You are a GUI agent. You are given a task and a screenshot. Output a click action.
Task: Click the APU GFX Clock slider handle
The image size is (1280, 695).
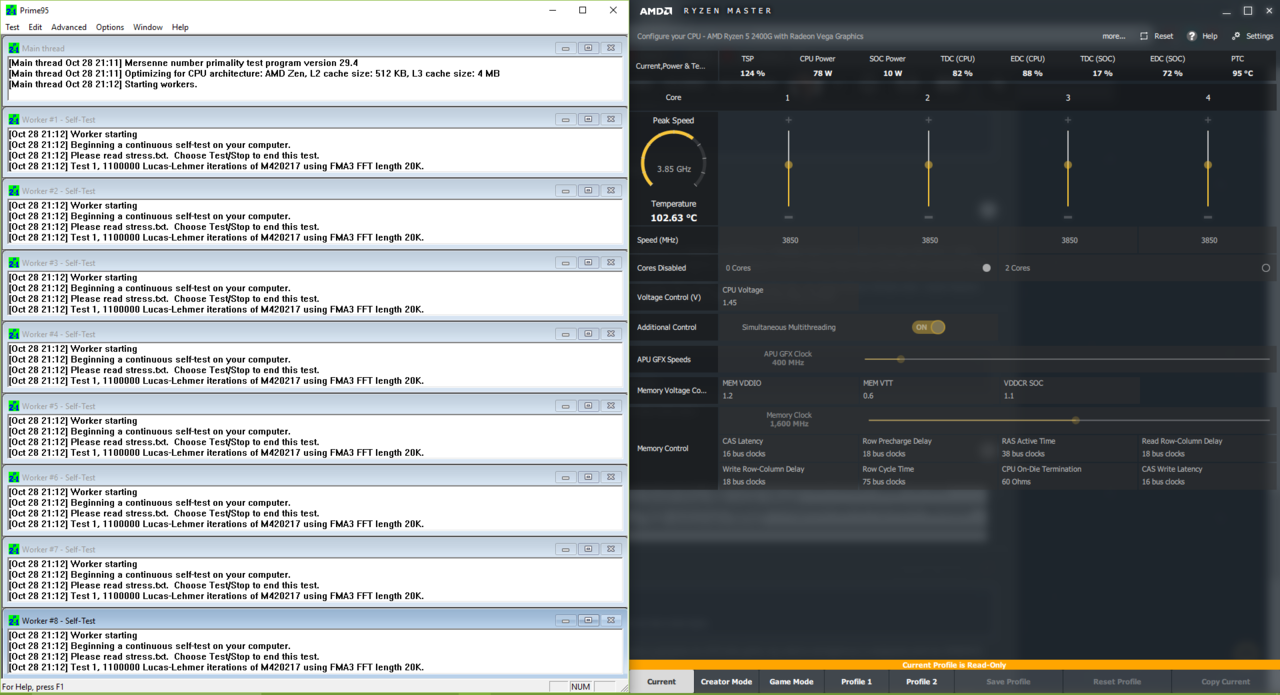pyautogui.click(x=901, y=359)
